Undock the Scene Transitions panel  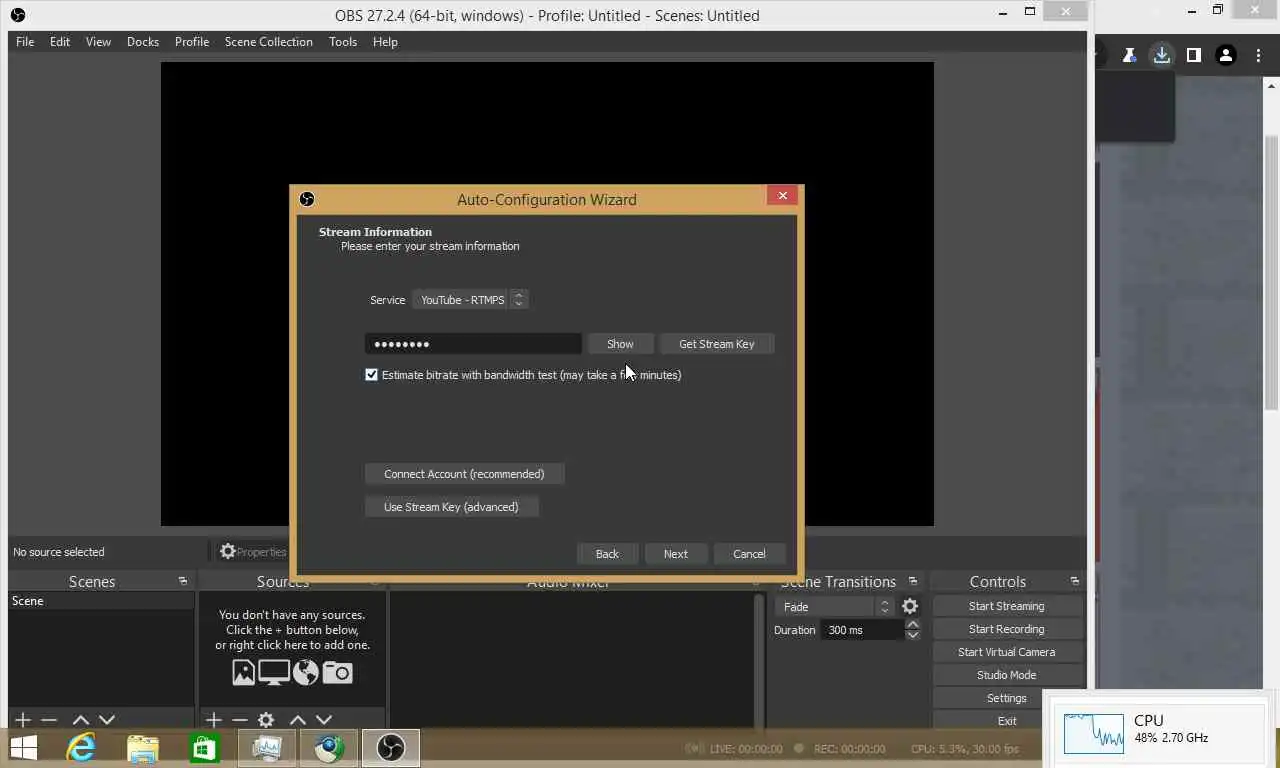[912, 581]
